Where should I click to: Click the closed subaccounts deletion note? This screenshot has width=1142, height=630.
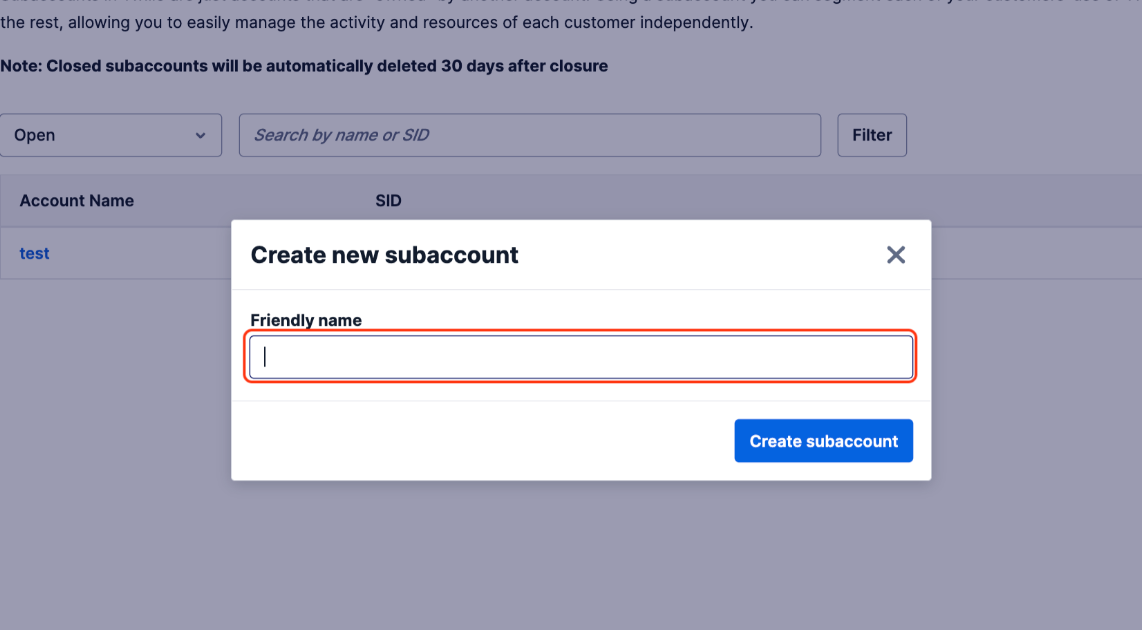[304, 66]
